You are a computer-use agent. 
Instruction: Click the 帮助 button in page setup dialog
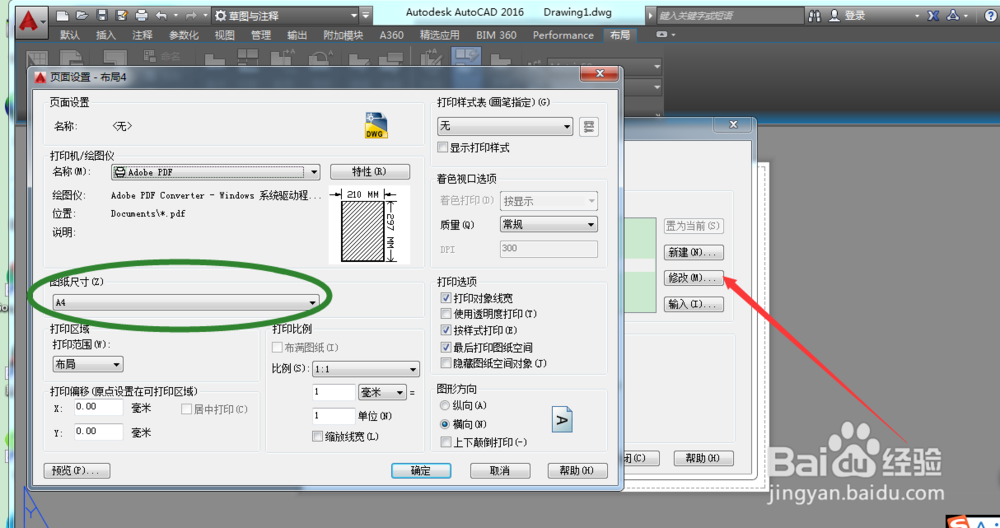tap(577, 471)
